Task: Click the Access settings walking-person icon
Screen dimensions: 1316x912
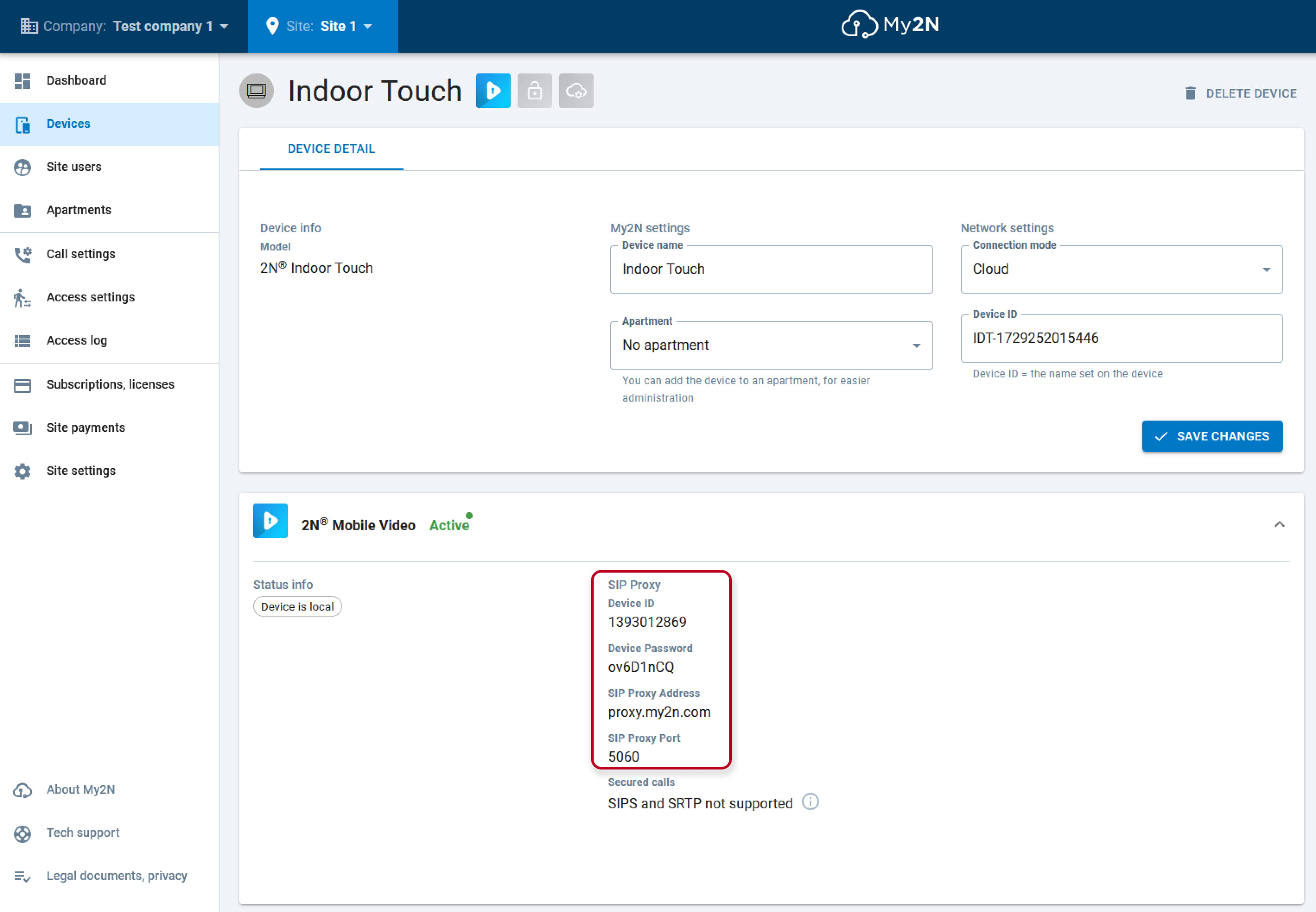Action: tap(22, 298)
